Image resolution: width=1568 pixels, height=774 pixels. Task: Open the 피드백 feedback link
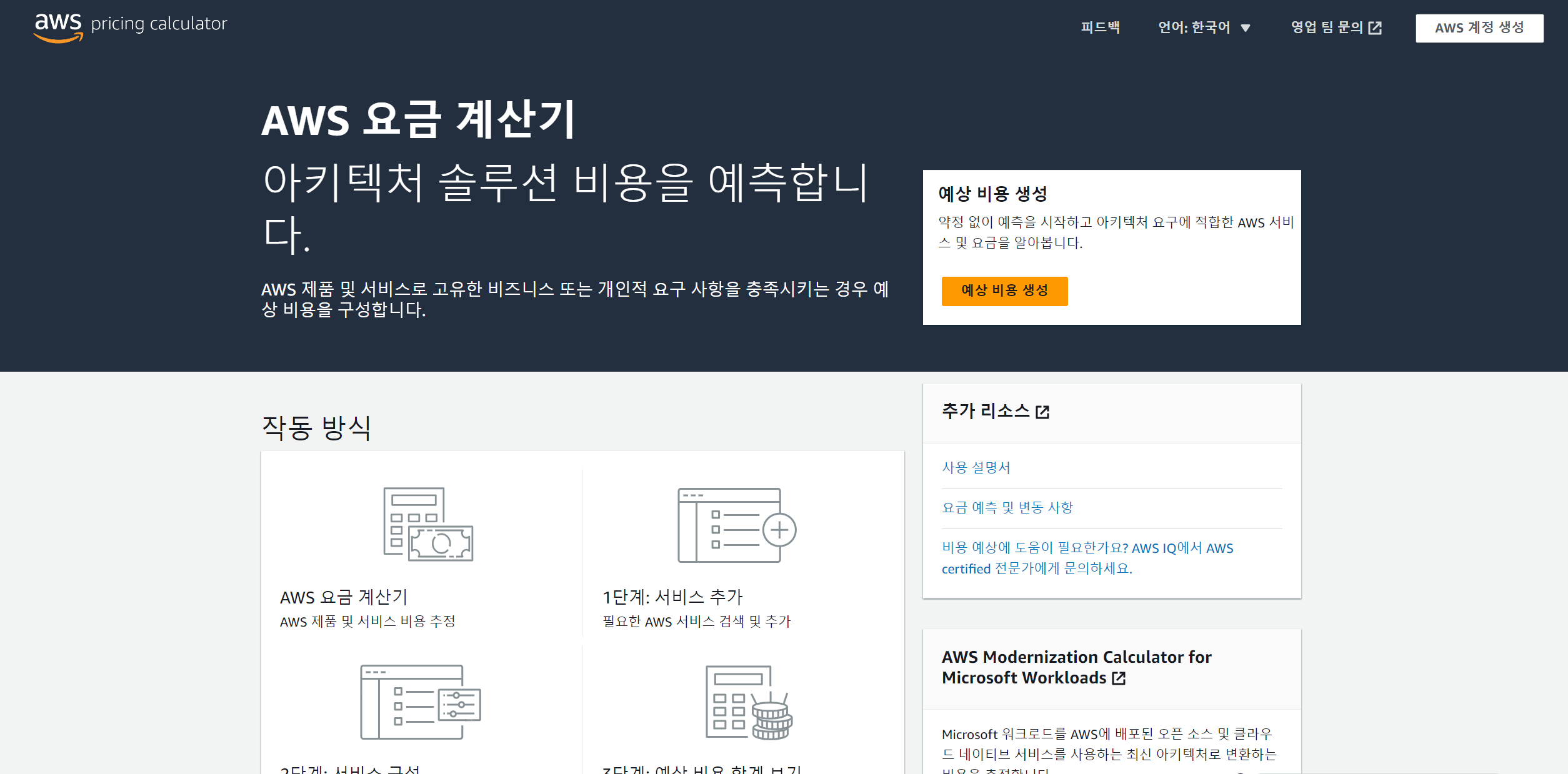(x=1100, y=27)
